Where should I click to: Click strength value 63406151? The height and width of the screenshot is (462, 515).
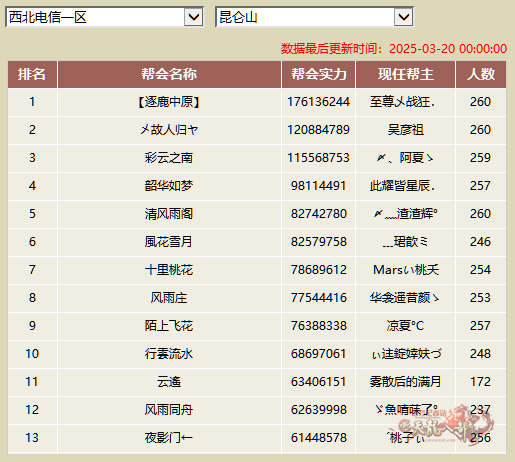[319, 382]
